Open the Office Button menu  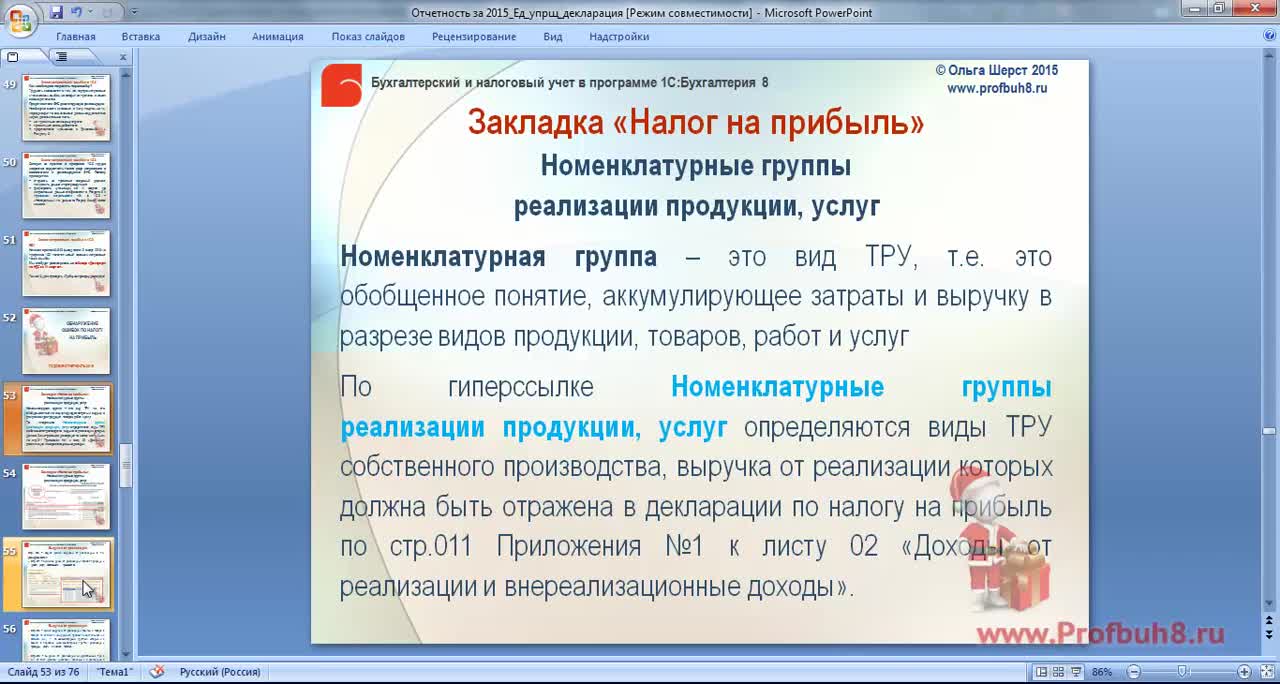[x=20, y=20]
